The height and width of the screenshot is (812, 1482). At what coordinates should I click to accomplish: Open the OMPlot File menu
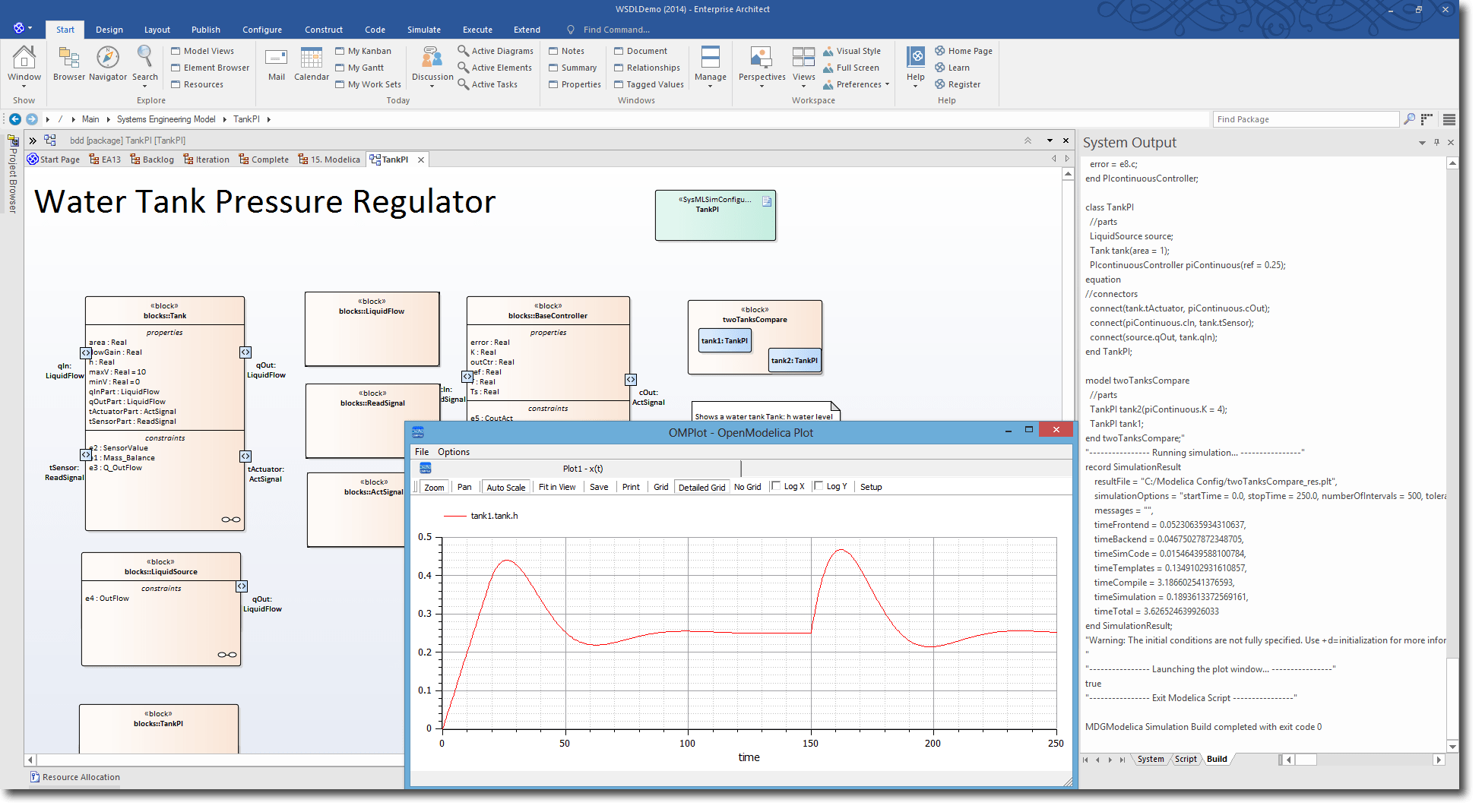click(x=422, y=452)
